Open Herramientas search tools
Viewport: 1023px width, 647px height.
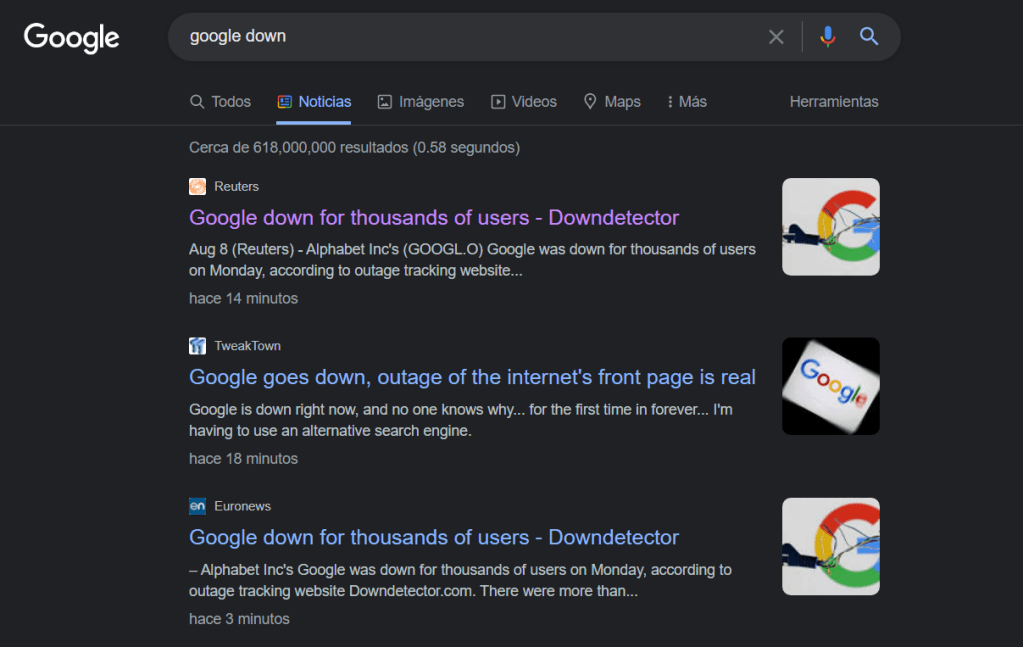tap(833, 102)
